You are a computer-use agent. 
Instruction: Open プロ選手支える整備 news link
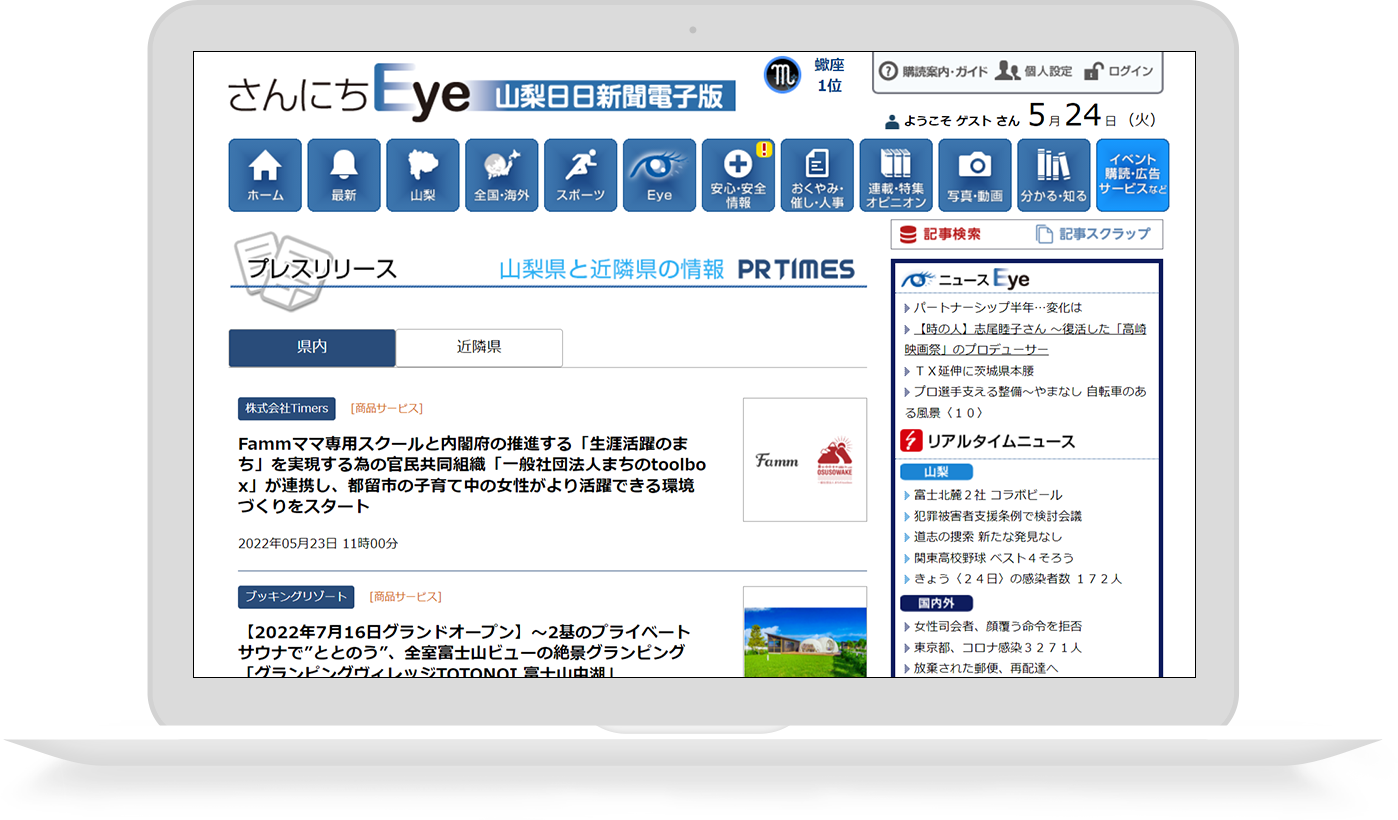click(x=1026, y=402)
